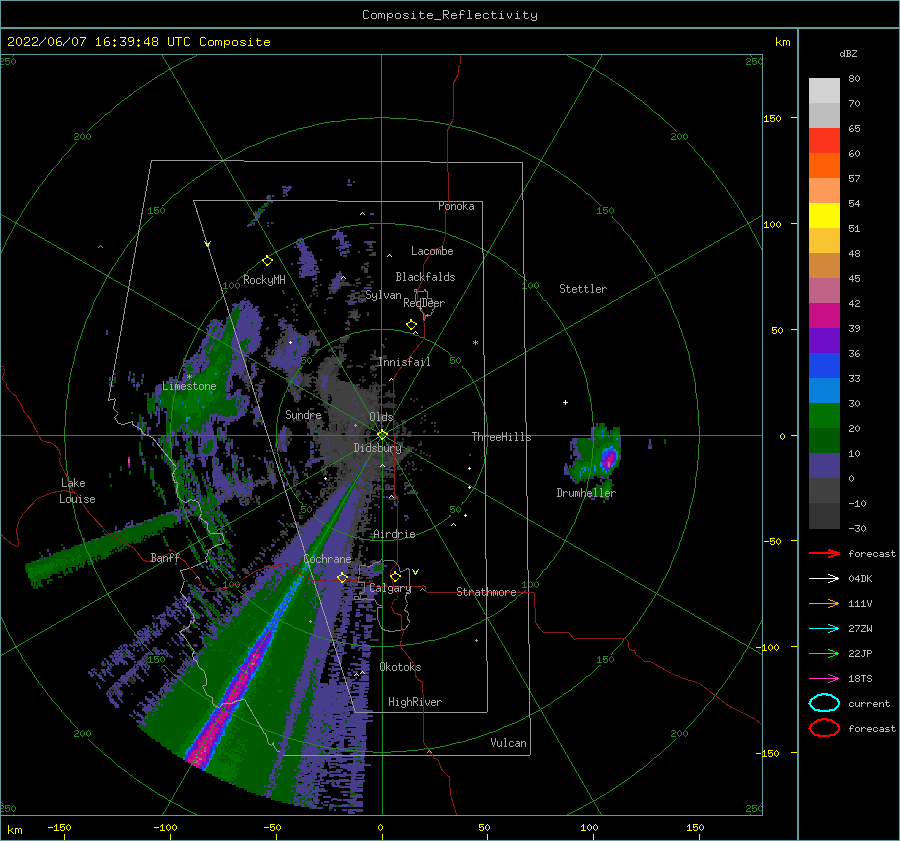Click the Olds city label
Screen dimensions: 900x841
tap(381, 417)
